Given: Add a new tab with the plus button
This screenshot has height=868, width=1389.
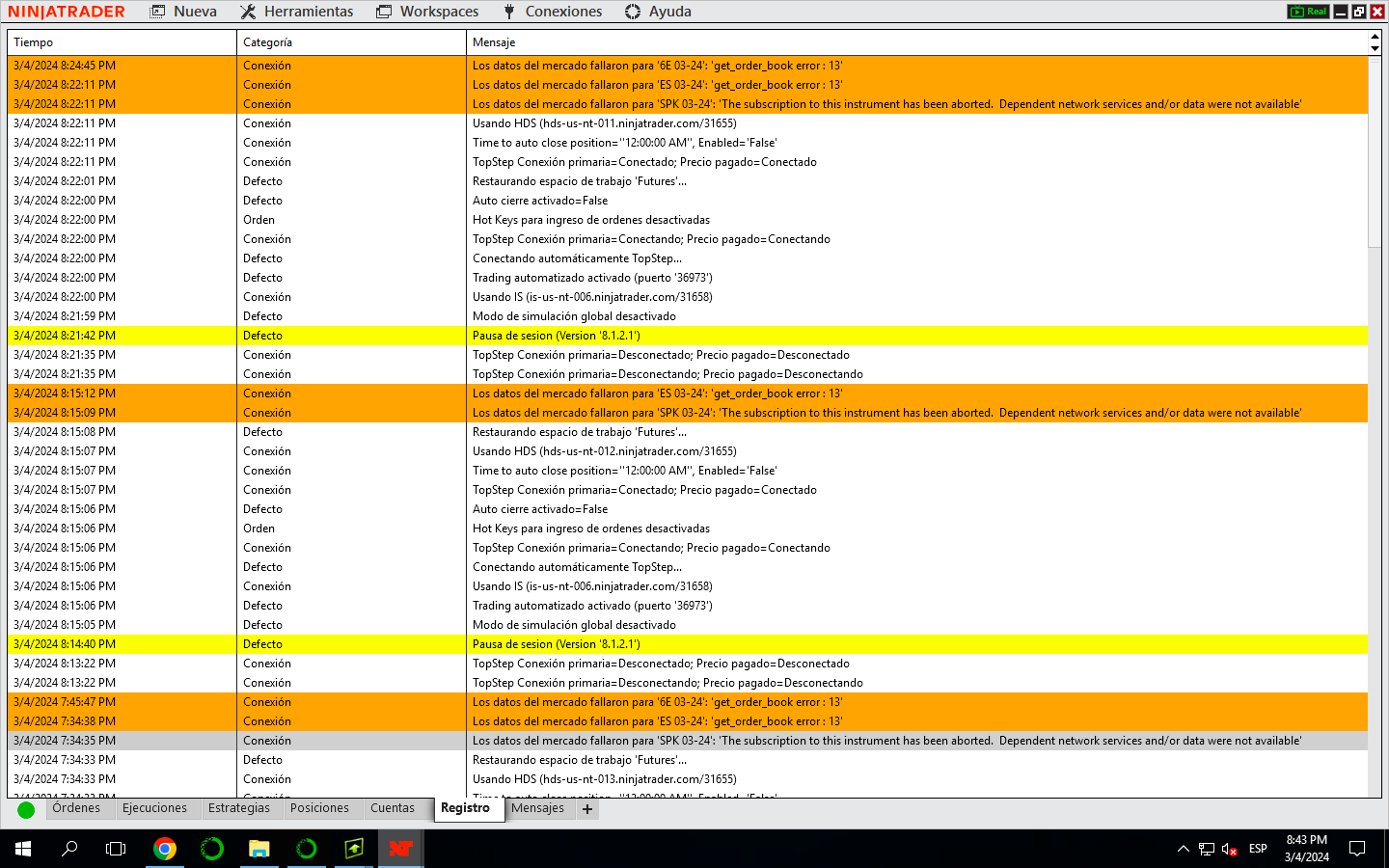Looking at the screenshot, I should 587,809.
